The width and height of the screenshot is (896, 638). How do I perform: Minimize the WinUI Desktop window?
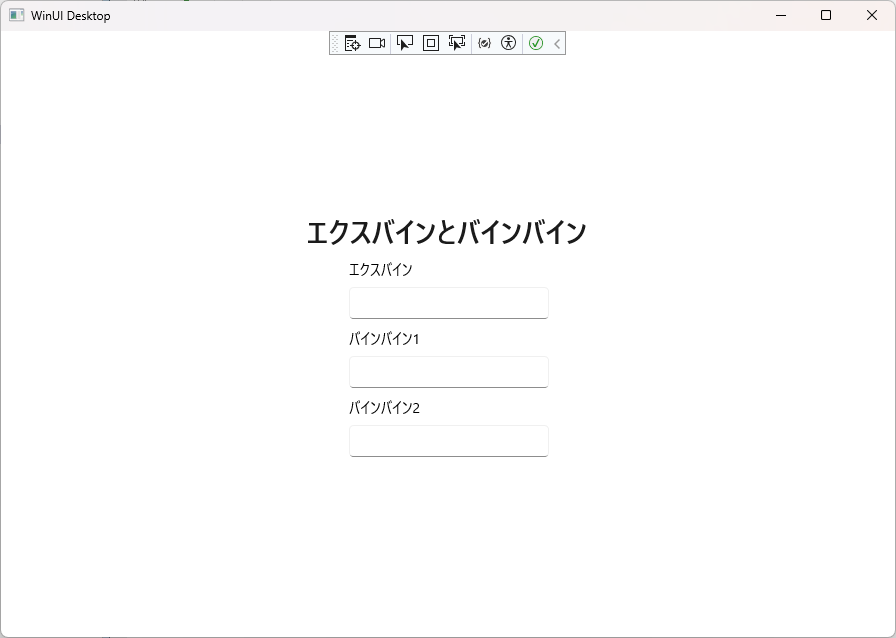(x=781, y=15)
